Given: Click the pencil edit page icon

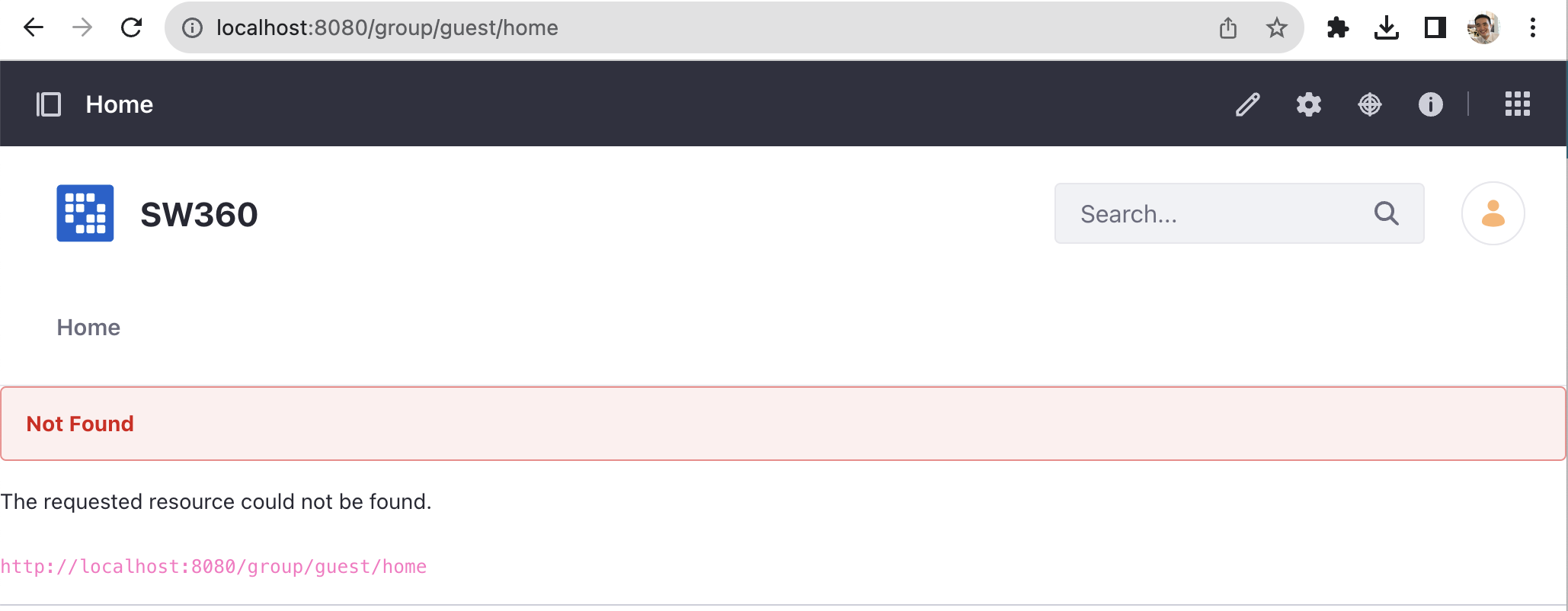Looking at the screenshot, I should (1247, 104).
